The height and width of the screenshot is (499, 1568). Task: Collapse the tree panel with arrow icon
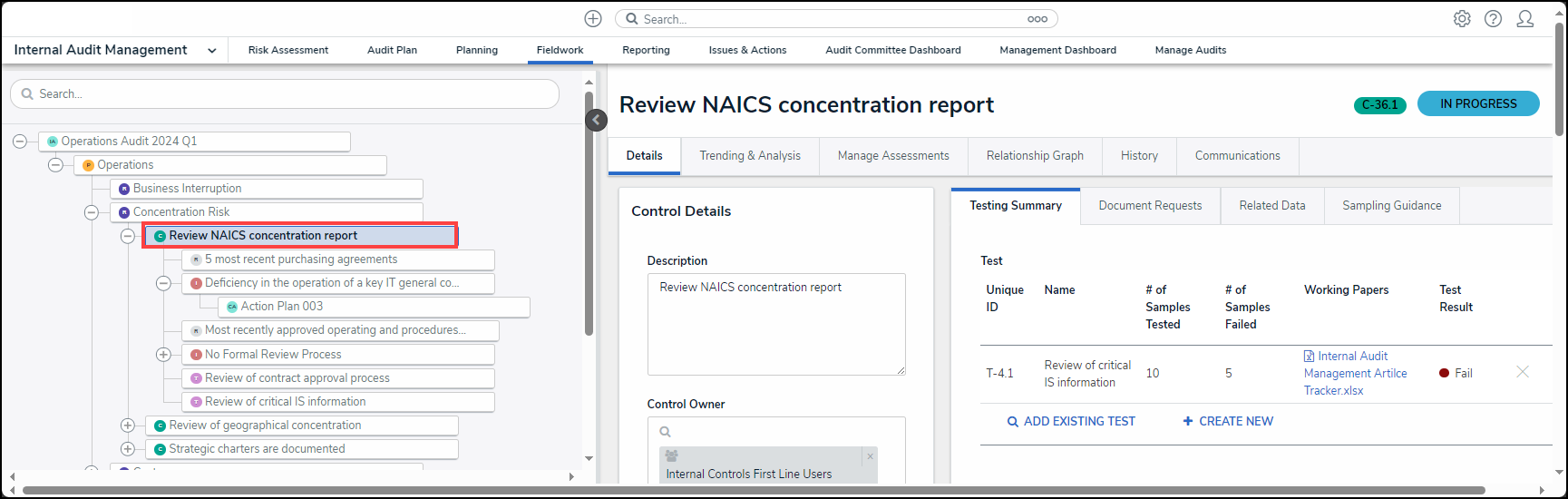click(x=596, y=120)
